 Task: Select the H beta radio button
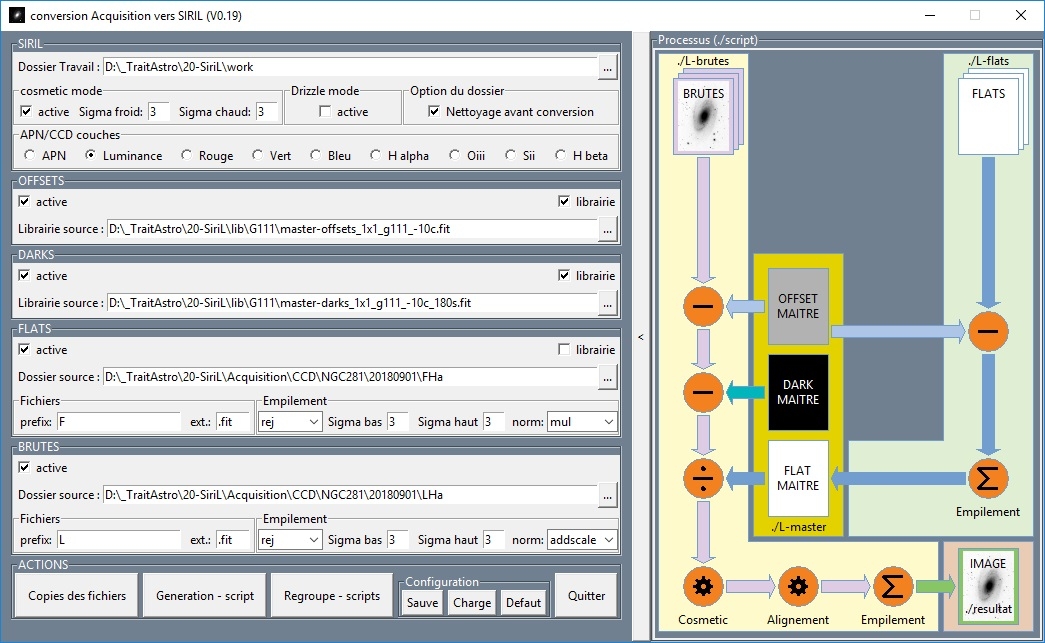pos(560,155)
